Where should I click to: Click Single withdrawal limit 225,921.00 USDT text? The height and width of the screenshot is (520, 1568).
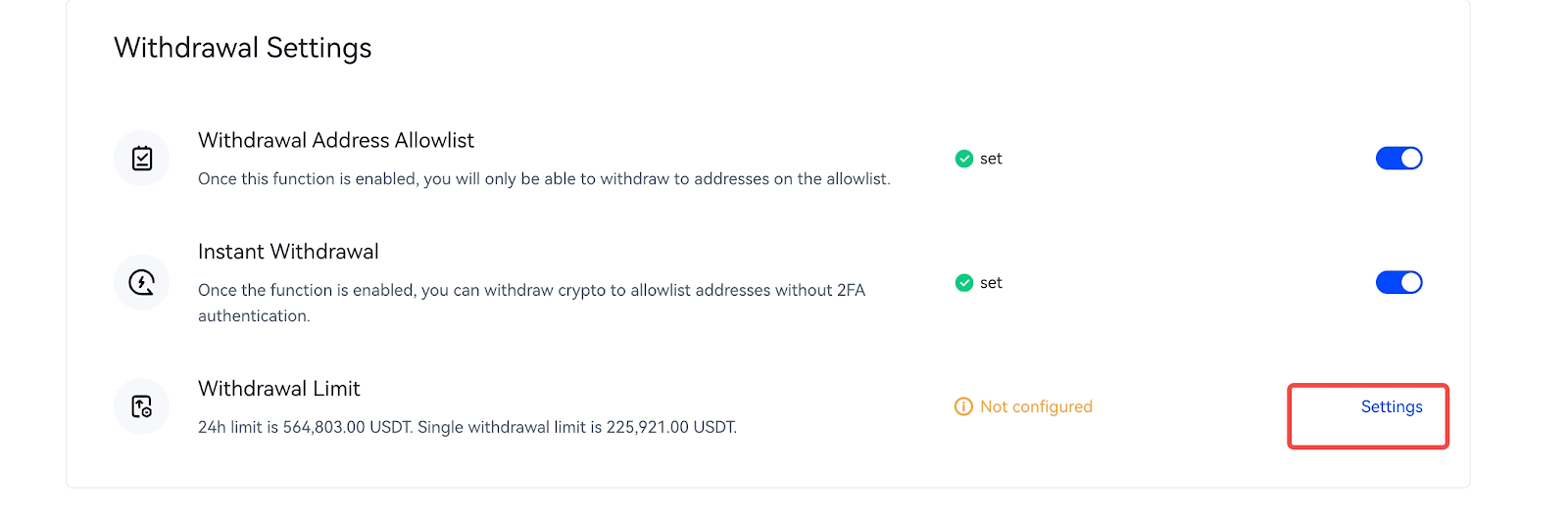[x=577, y=428]
